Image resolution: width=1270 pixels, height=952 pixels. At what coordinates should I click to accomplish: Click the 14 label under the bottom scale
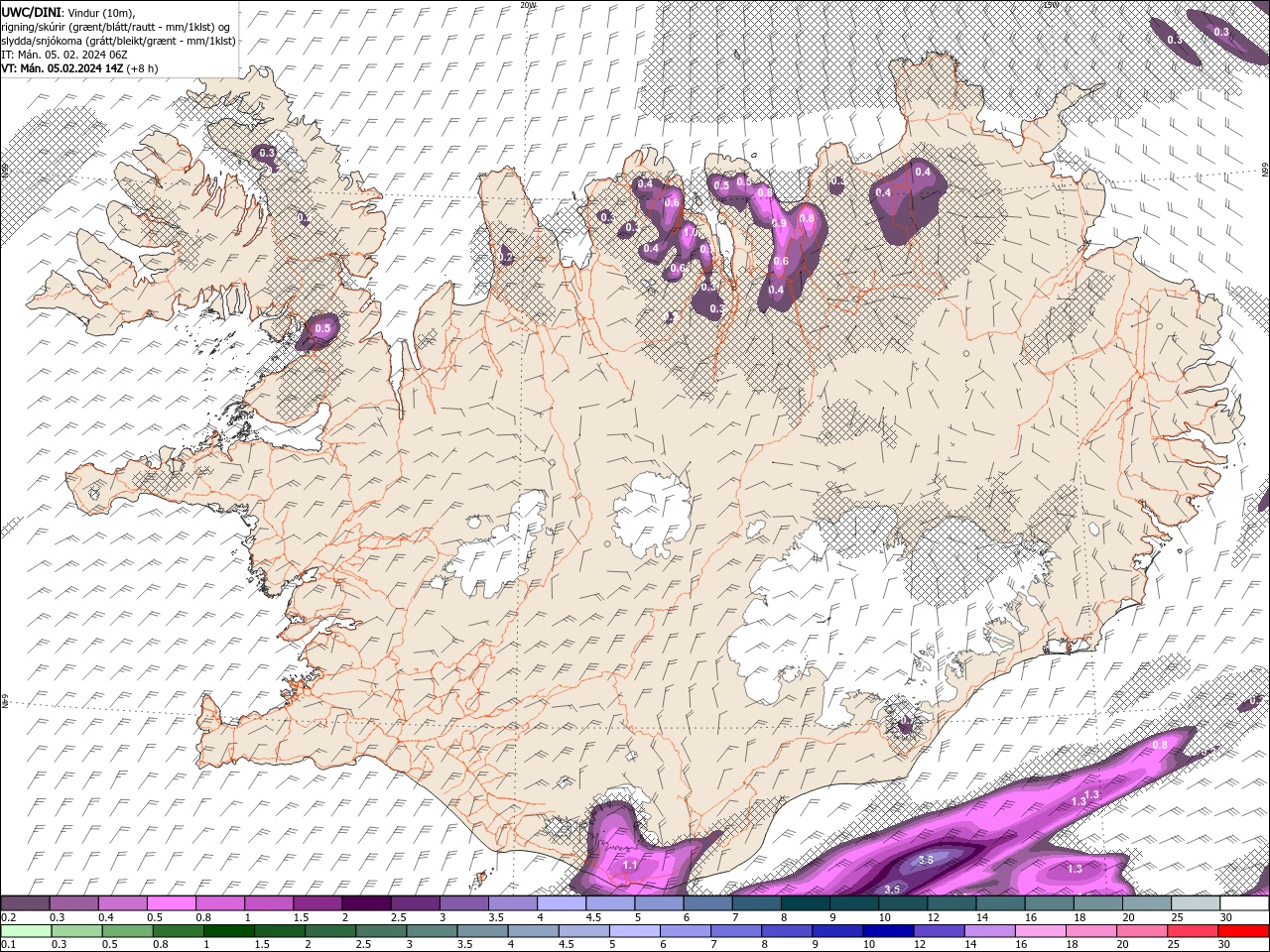970,945
